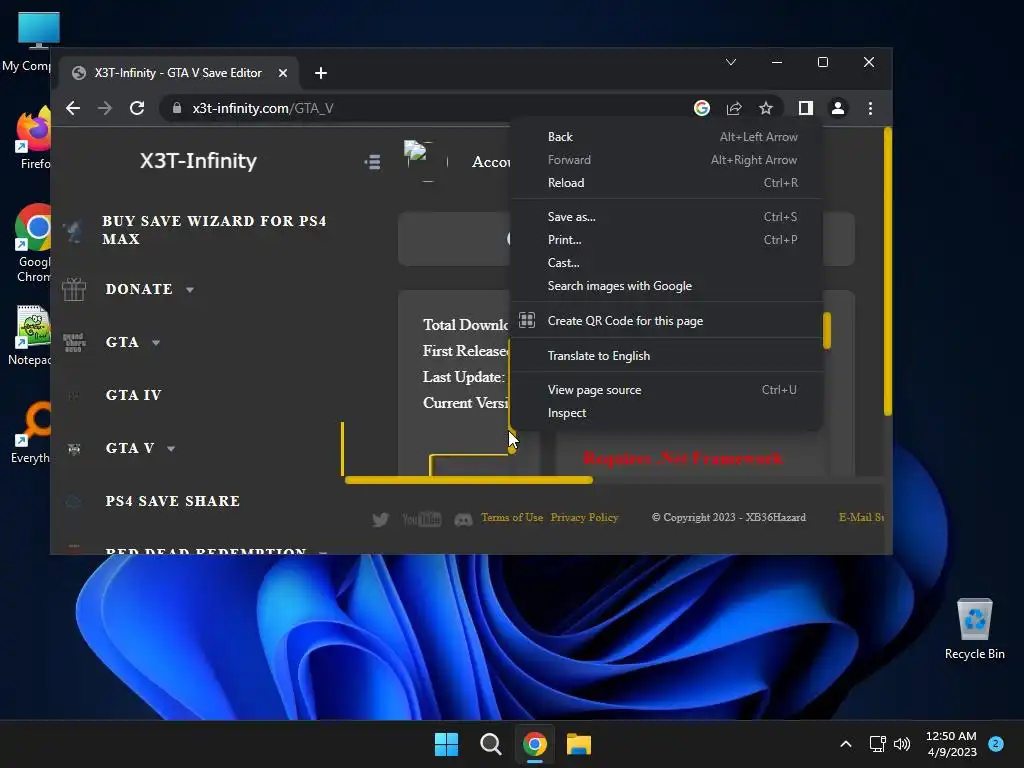The width and height of the screenshot is (1024, 768).
Task: Select Print... in context menu
Action: [x=666, y=240]
